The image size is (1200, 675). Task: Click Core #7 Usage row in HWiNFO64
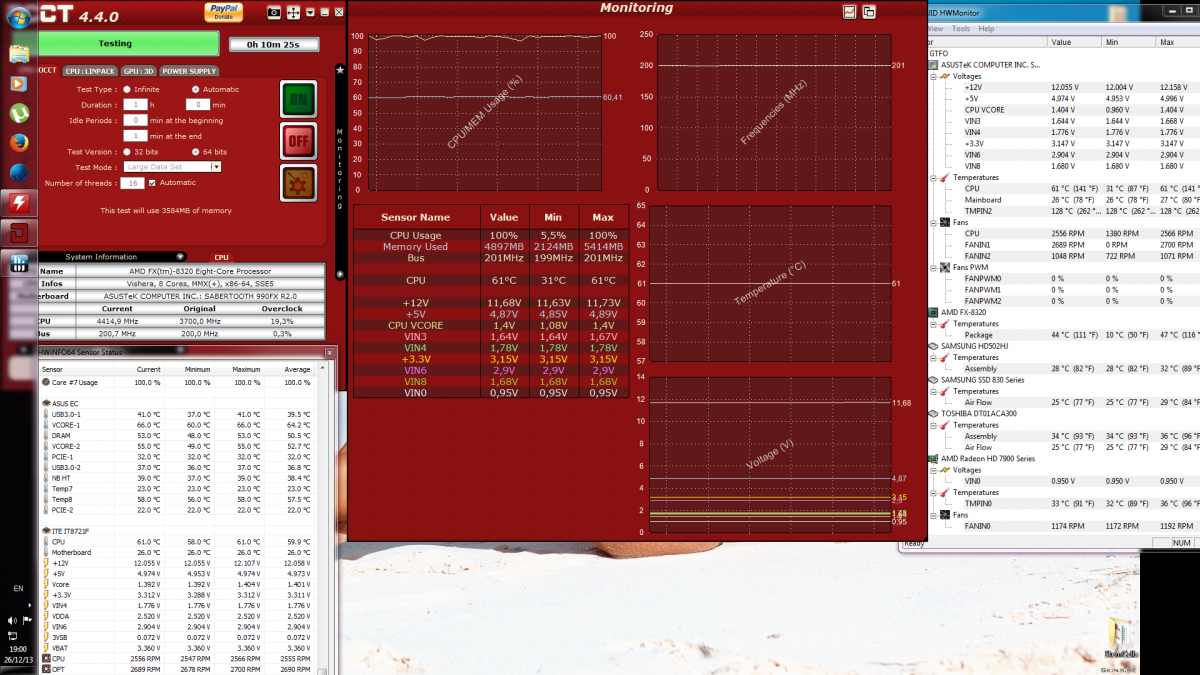coord(180,382)
